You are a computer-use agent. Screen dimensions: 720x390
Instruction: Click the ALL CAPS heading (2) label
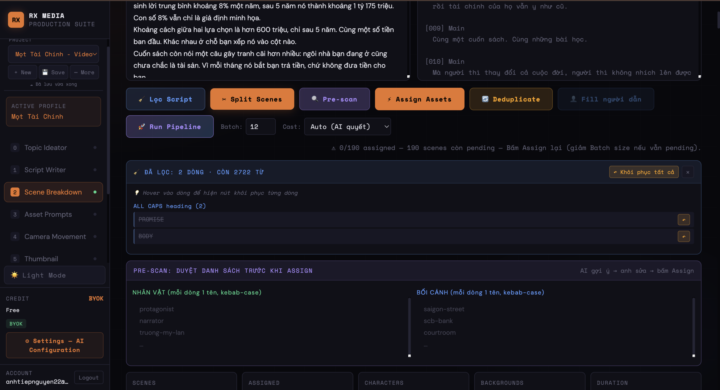point(169,206)
